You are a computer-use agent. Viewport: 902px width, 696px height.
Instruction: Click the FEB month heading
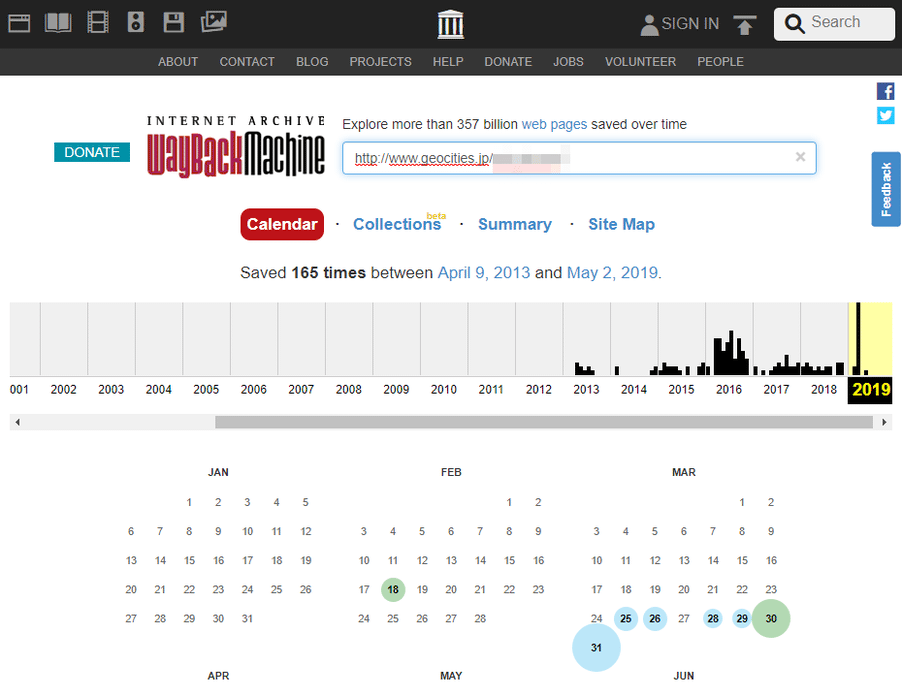click(x=451, y=472)
